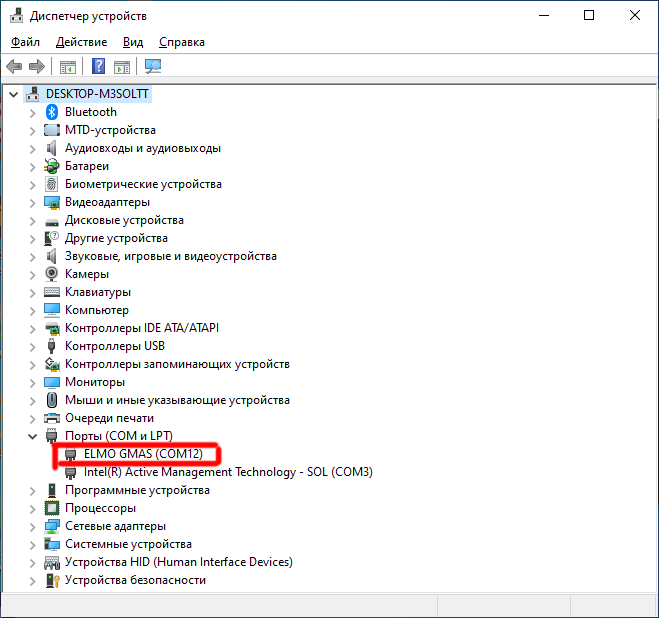Expand the Системные устройства category

pyautogui.click(x=33, y=544)
